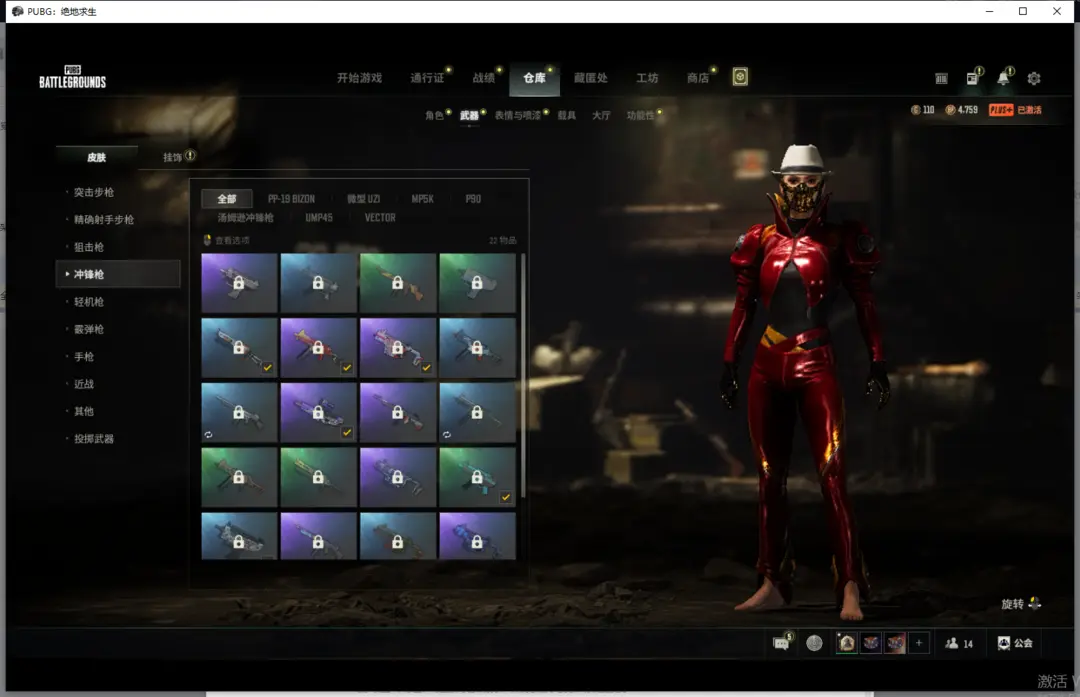This screenshot has height=697, width=1080.
Task: Click the square badge icon after 商店
Action: 740,77
